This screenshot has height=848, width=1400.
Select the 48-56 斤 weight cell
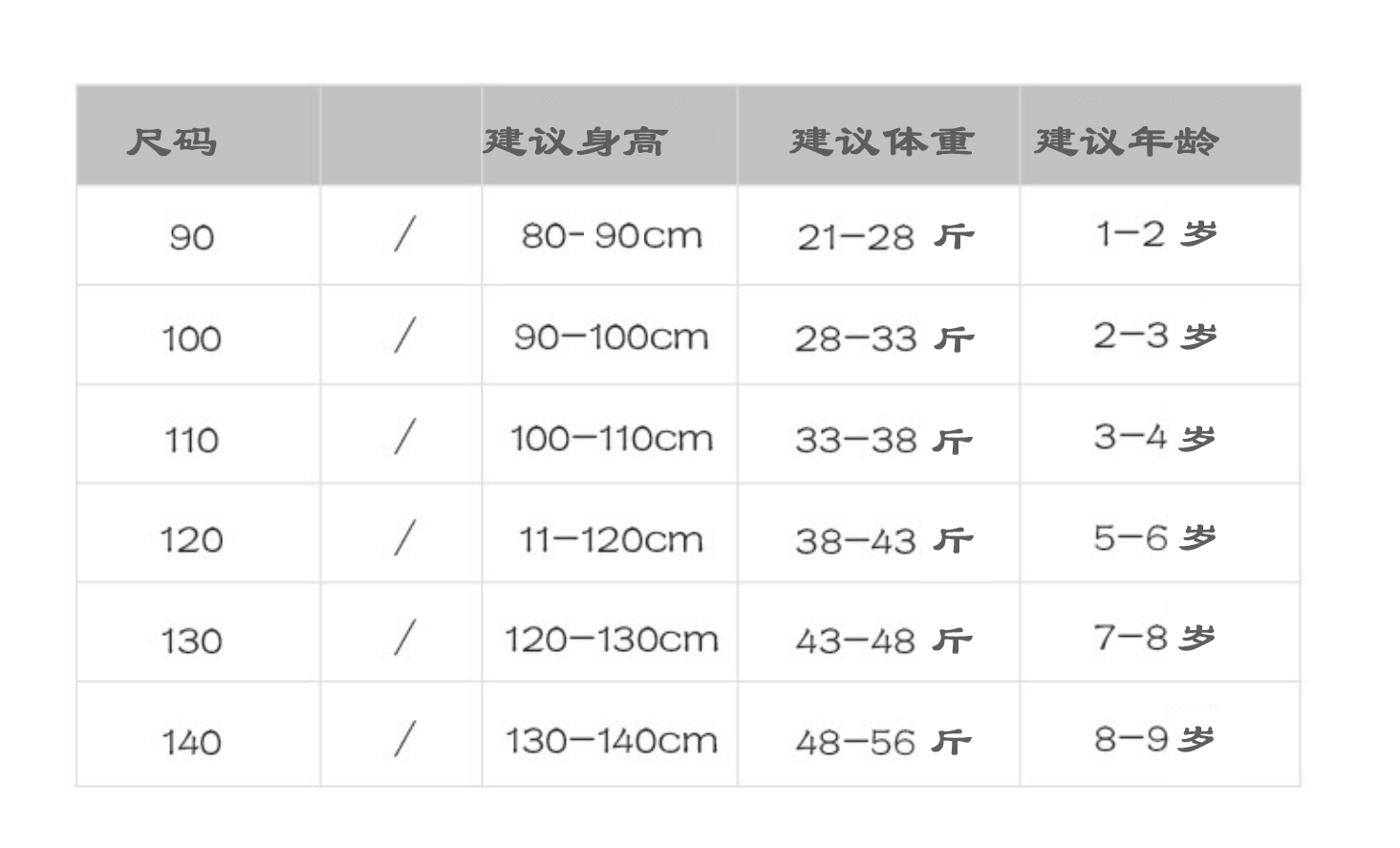pyautogui.click(x=885, y=741)
